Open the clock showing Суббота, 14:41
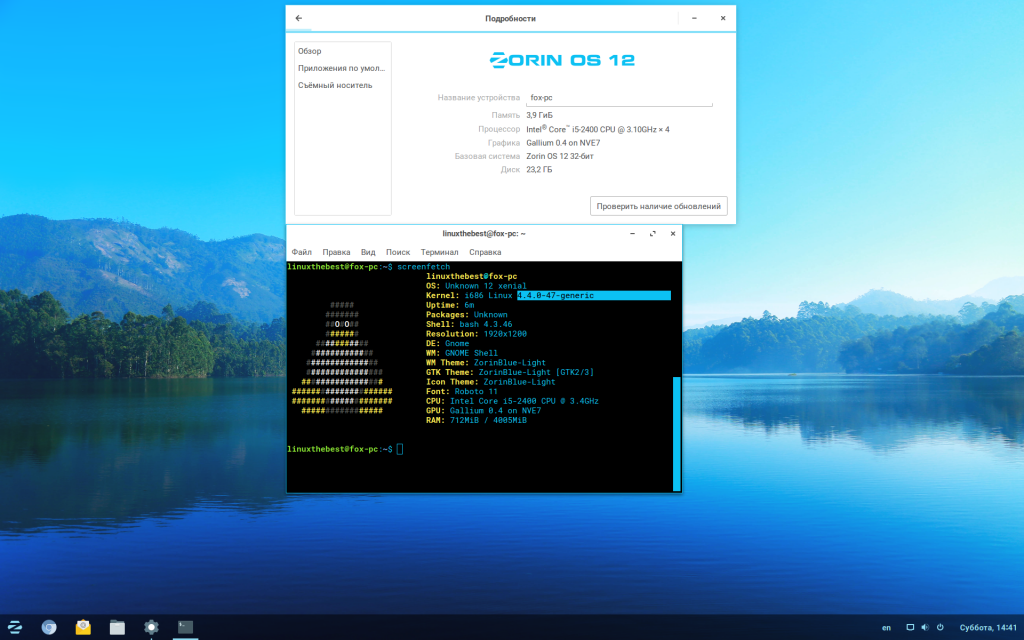Screen dimensions: 1024x640 [x=988, y=628]
